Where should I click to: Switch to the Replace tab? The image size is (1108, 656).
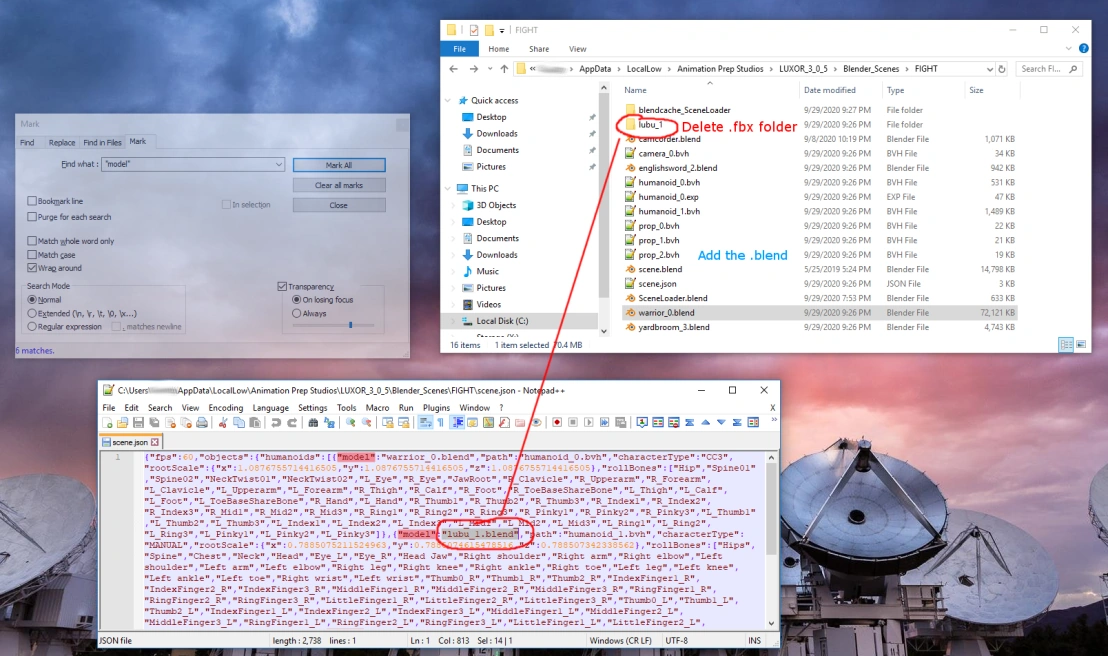tap(61, 142)
